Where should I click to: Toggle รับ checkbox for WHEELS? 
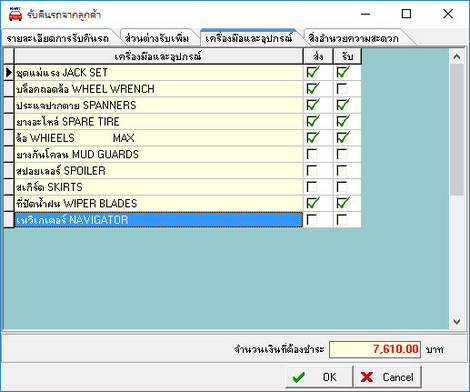(342, 138)
